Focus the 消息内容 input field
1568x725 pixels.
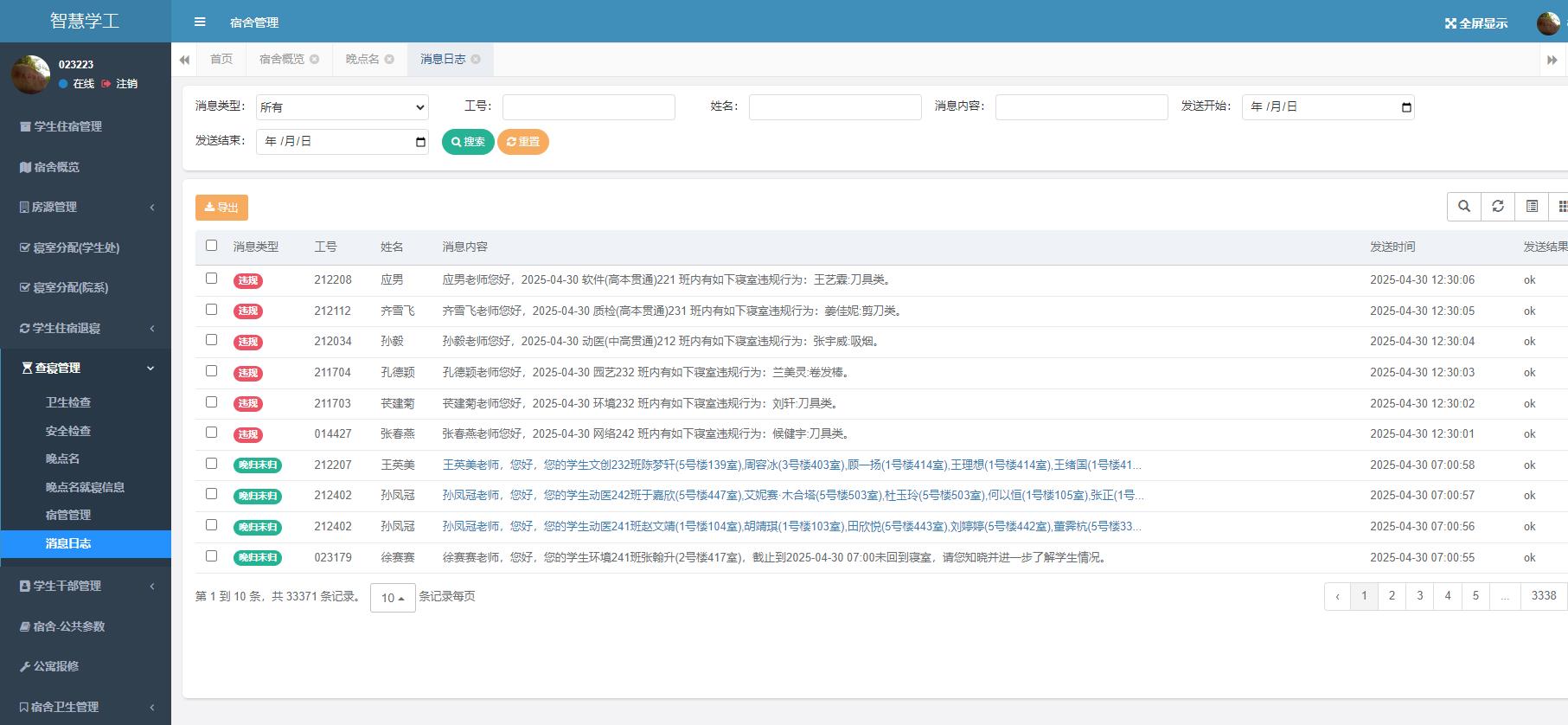pos(1082,107)
